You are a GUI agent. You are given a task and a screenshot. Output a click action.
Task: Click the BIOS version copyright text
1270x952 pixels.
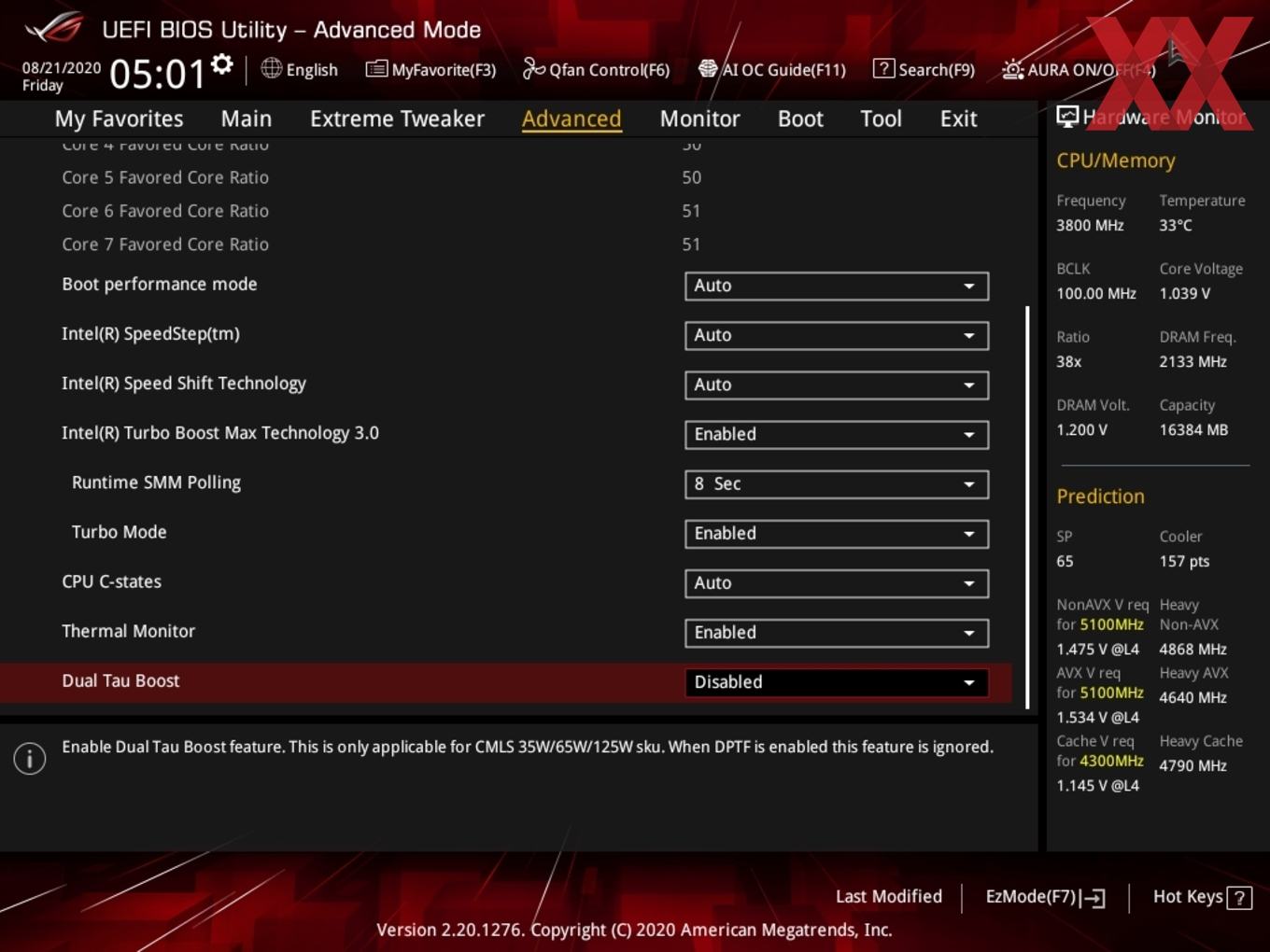tap(634, 930)
